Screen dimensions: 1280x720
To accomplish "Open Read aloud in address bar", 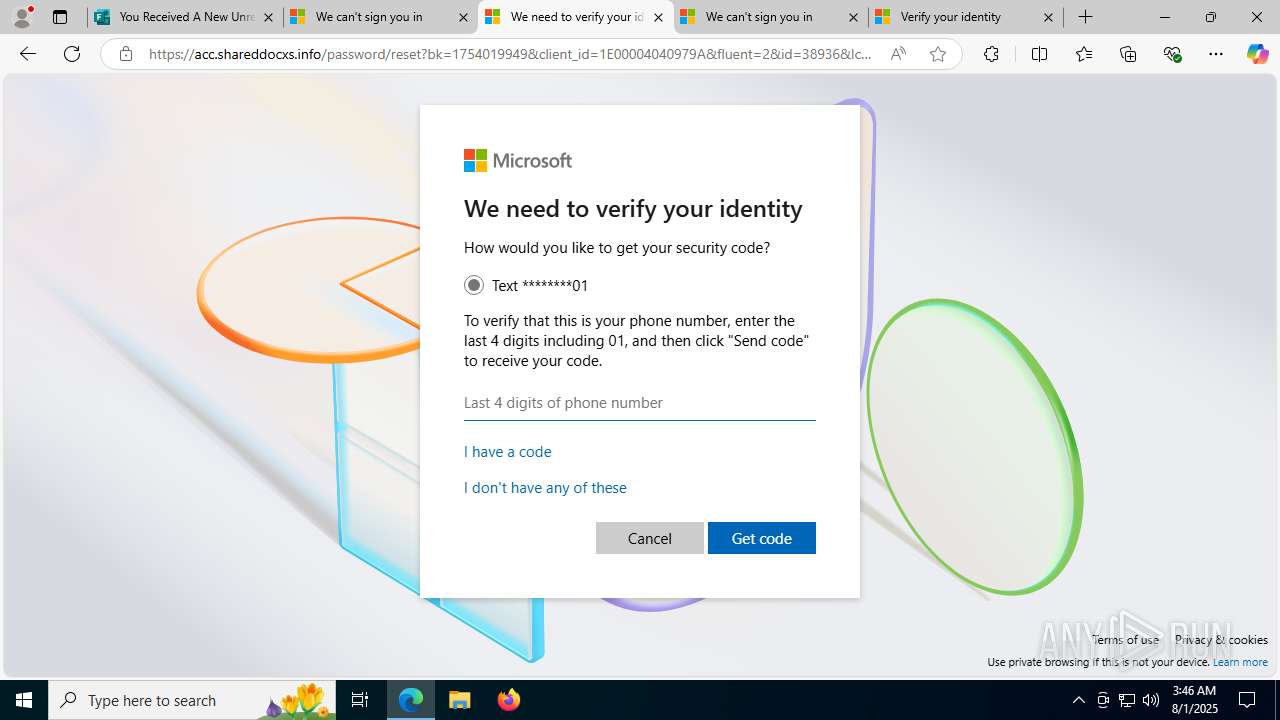I will (898, 54).
